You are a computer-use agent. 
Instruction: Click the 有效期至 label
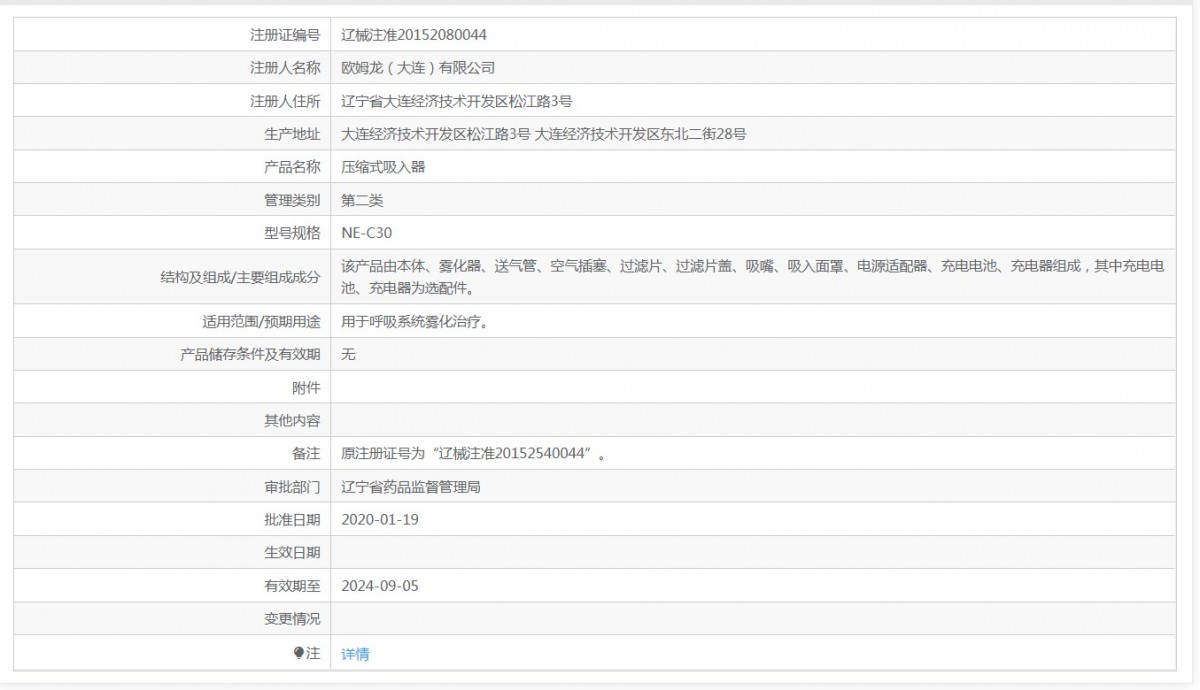[x=292, y=586]
